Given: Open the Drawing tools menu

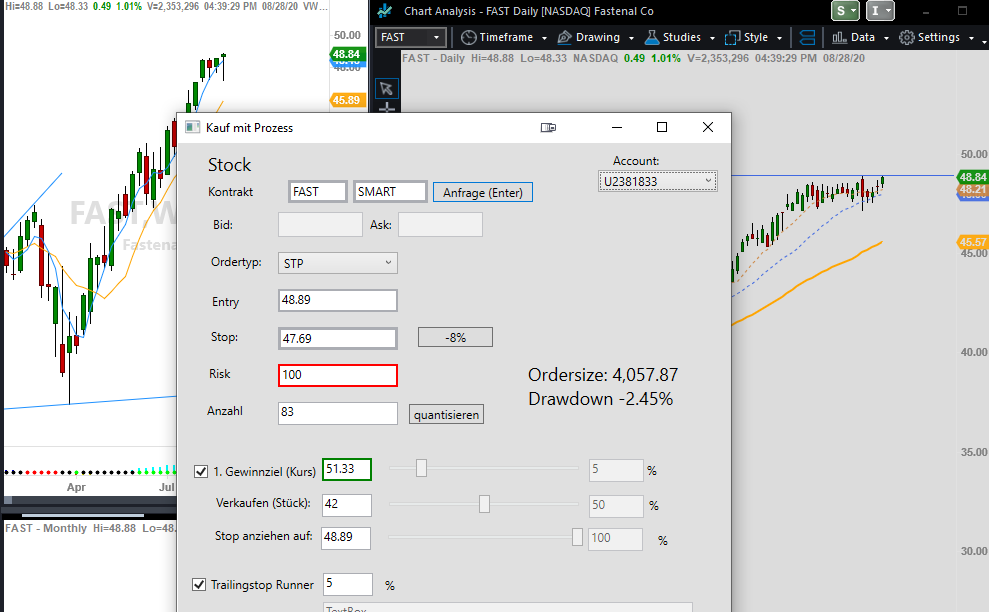Looking at the screenshot, I should [595, 37].
